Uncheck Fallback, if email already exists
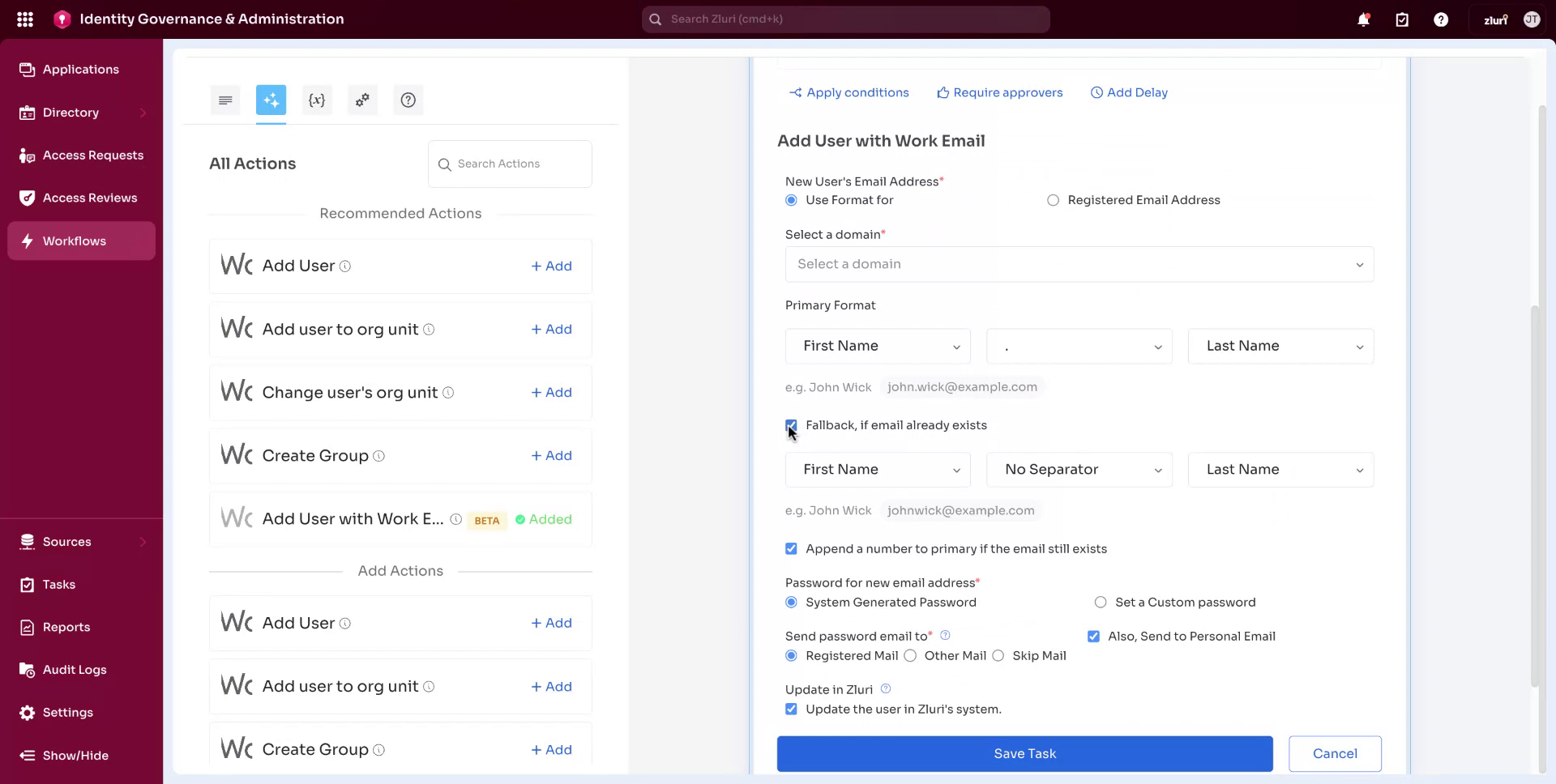Image resolution: width=1556 pixels, height=784 pixels. point(791,425)
